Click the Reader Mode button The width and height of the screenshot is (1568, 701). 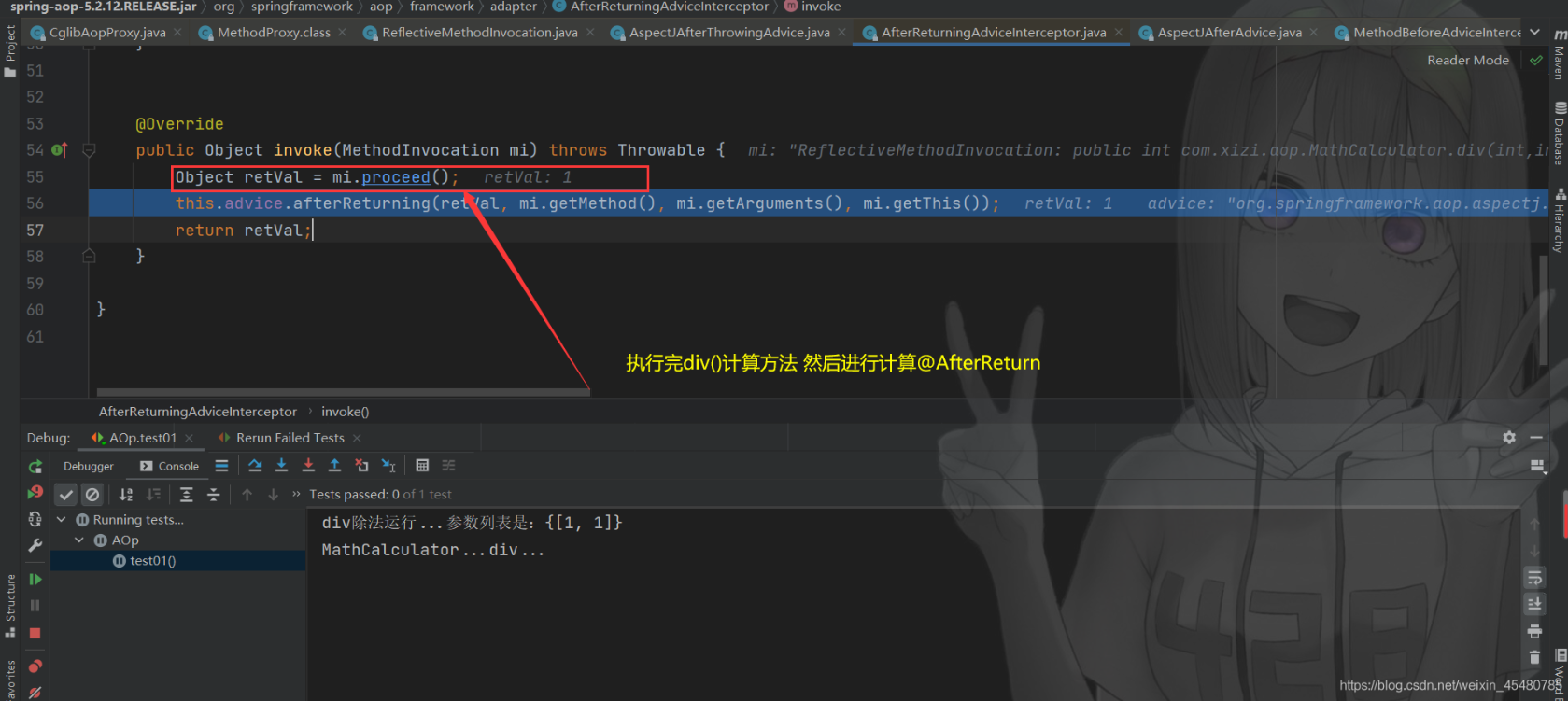pos(1468,60)
